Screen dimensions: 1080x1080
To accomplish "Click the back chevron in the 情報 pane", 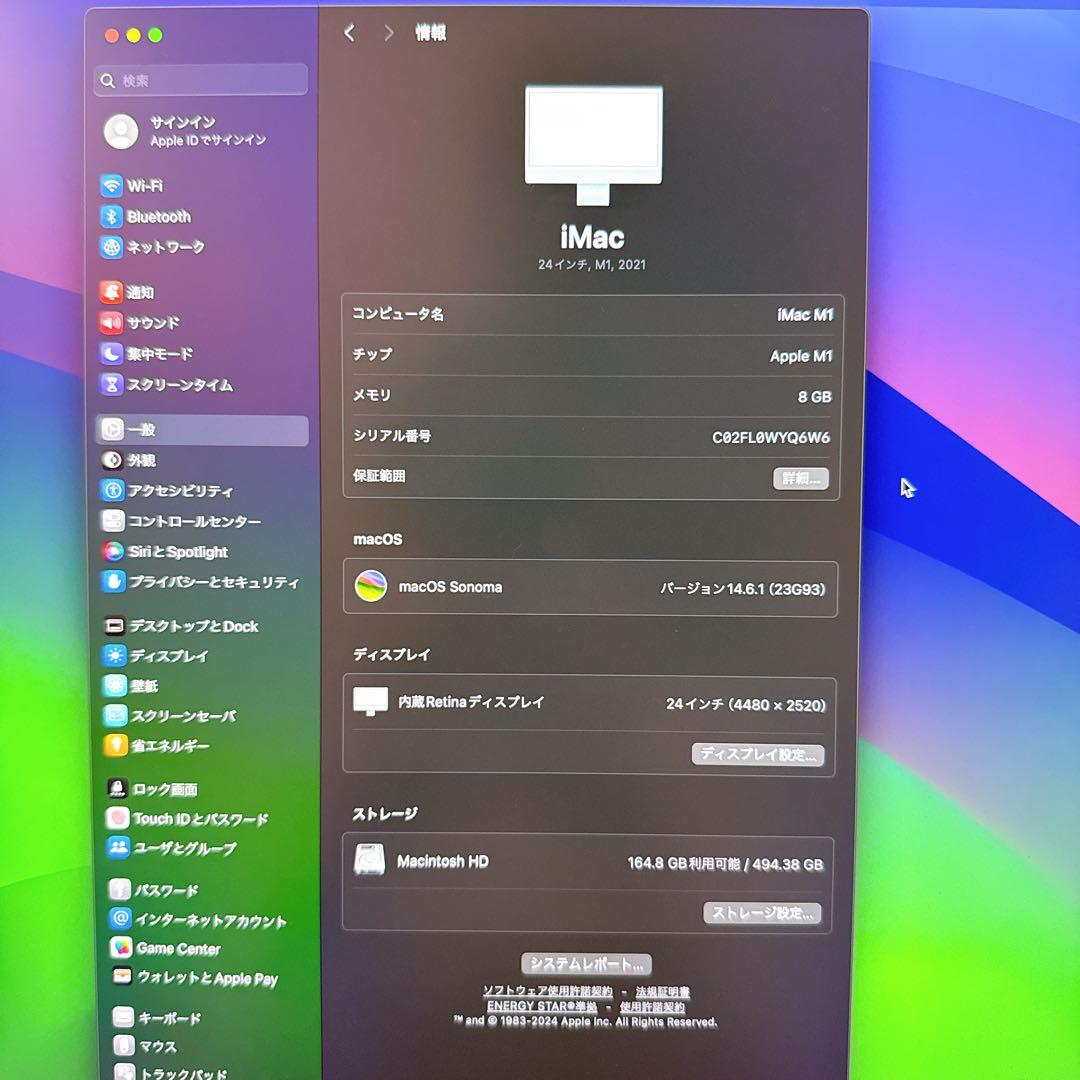I will point(349,33).
